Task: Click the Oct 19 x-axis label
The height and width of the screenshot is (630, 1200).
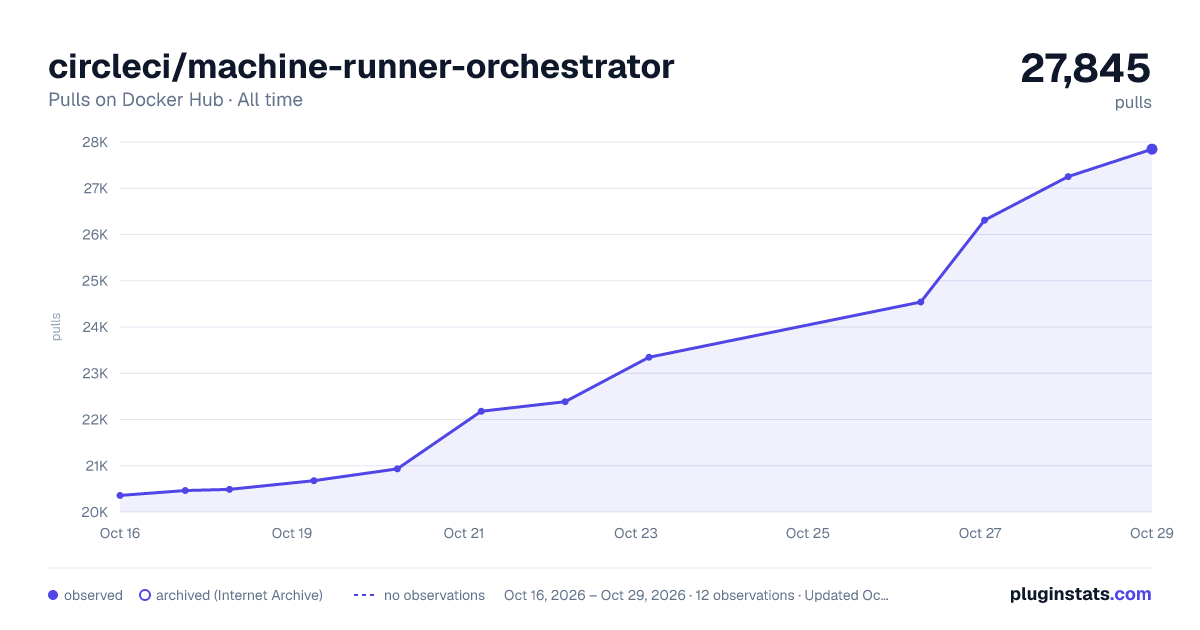Action: click(292, 533)
